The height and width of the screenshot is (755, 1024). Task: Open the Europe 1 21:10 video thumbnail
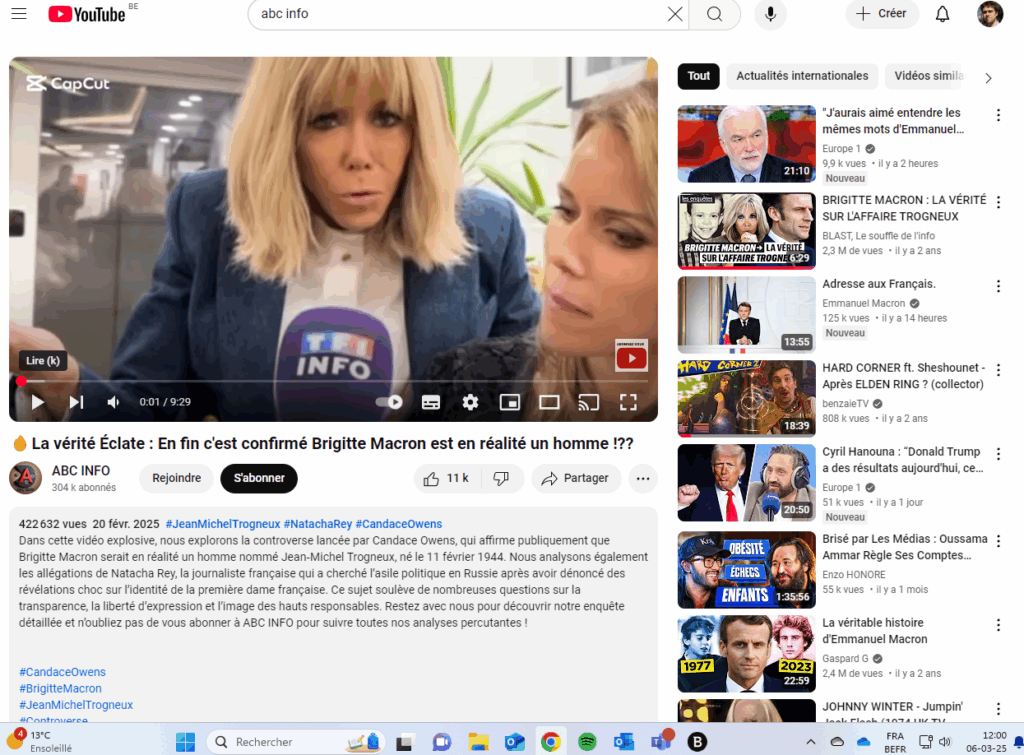746,144
